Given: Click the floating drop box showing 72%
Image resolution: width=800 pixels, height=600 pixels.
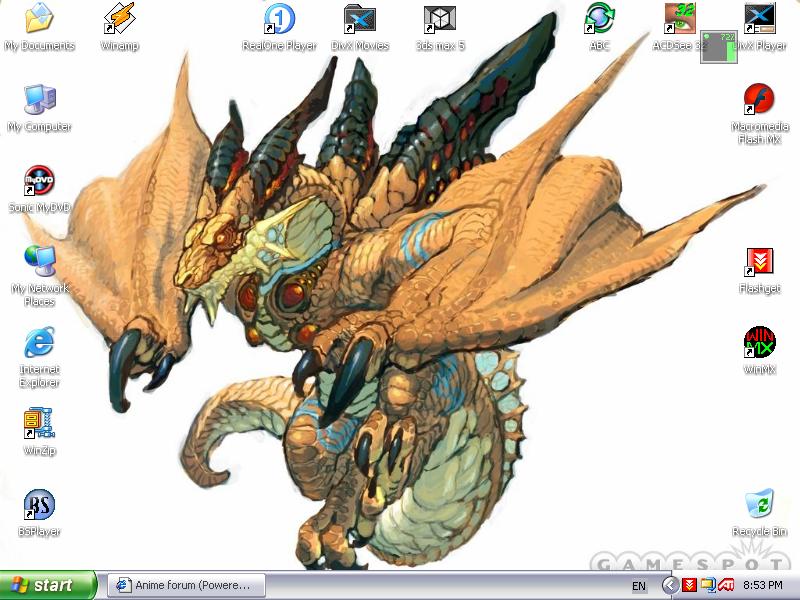Looking at the screenshot, I should 718,47.
